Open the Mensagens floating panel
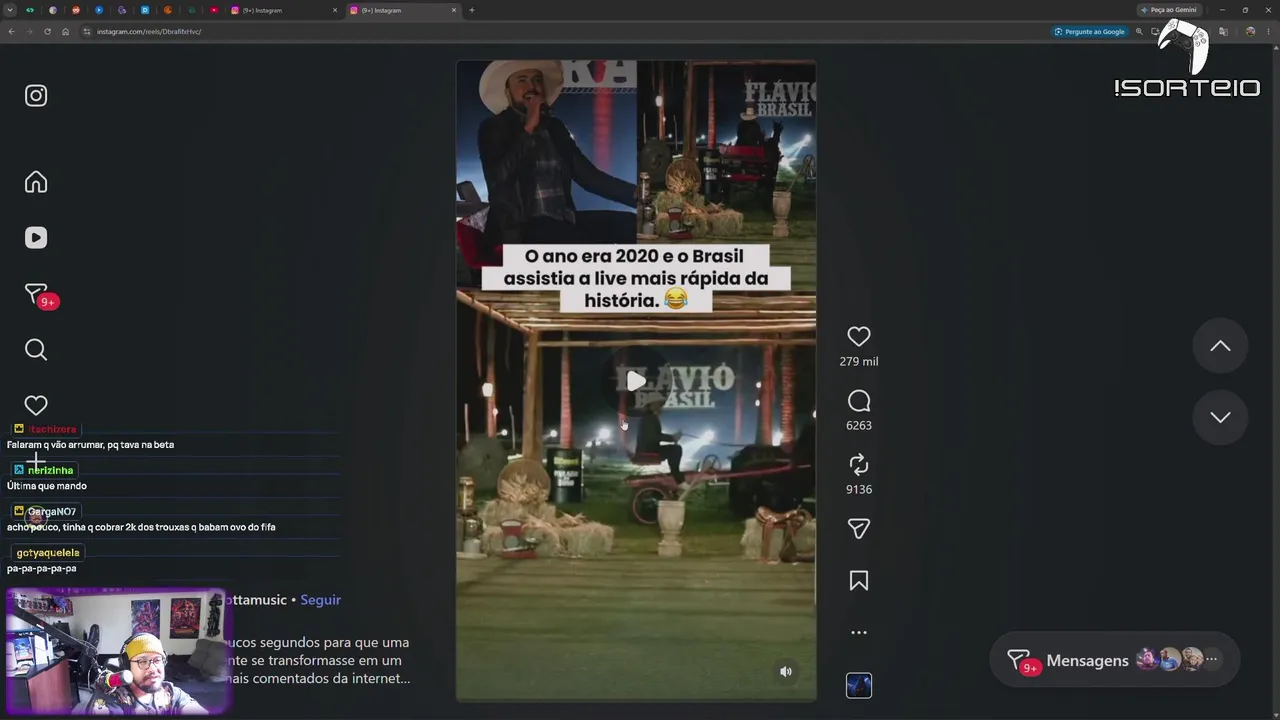 1114,660
